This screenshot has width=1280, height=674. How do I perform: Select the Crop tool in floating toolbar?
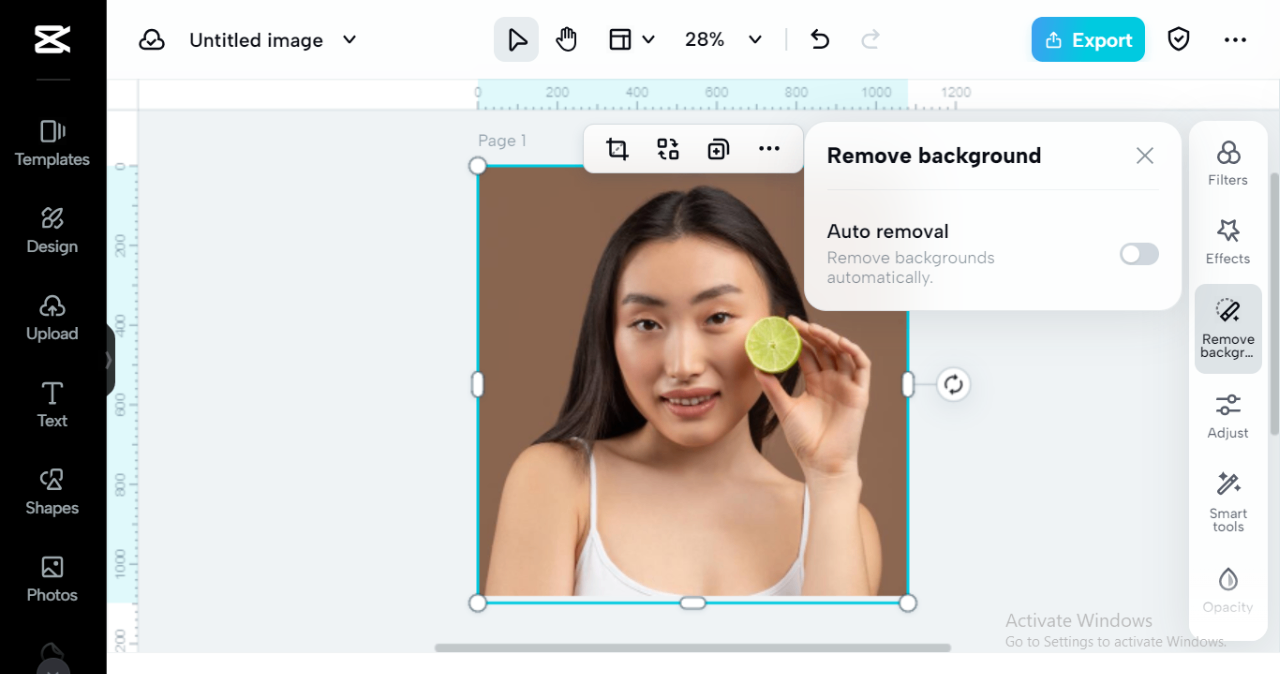tap(617, 149)
